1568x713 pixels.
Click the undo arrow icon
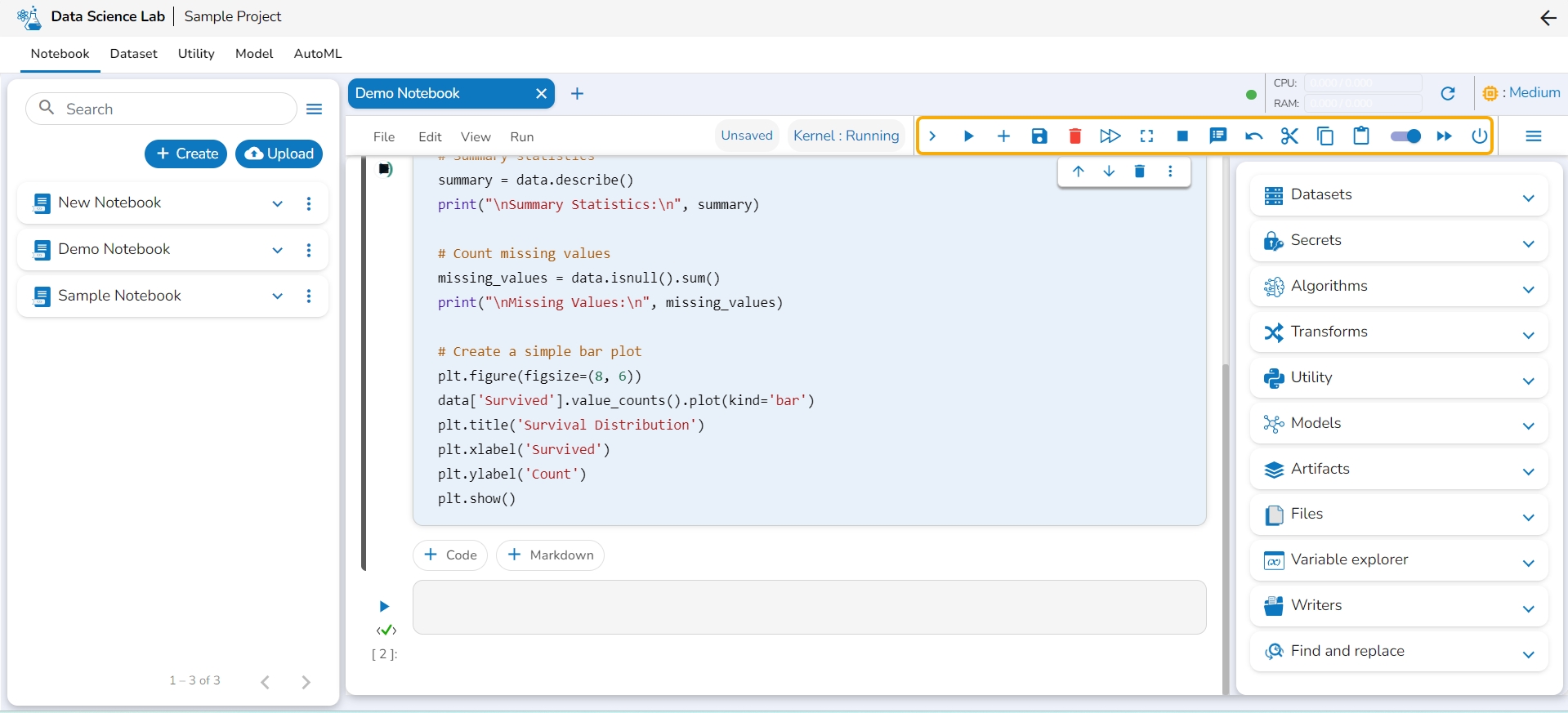pos(1253,136)
